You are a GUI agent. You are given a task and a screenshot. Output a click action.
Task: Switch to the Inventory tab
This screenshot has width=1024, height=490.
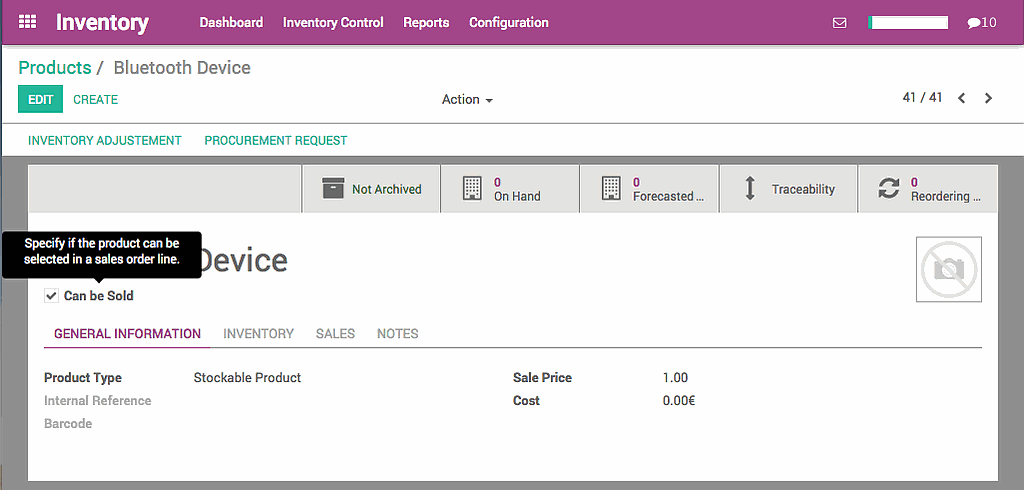tap(258, 334)
